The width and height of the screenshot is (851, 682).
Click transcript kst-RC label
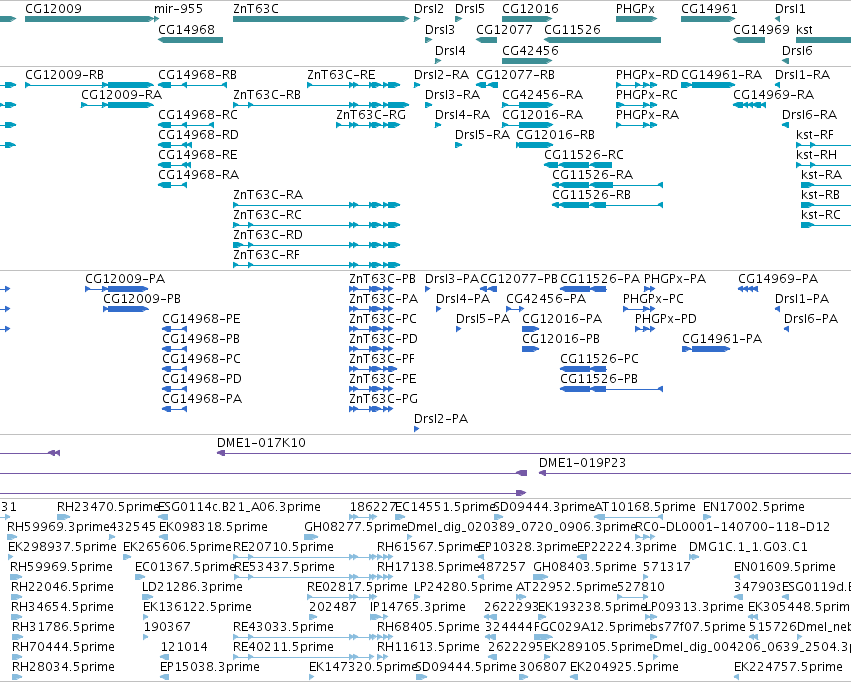821,215
